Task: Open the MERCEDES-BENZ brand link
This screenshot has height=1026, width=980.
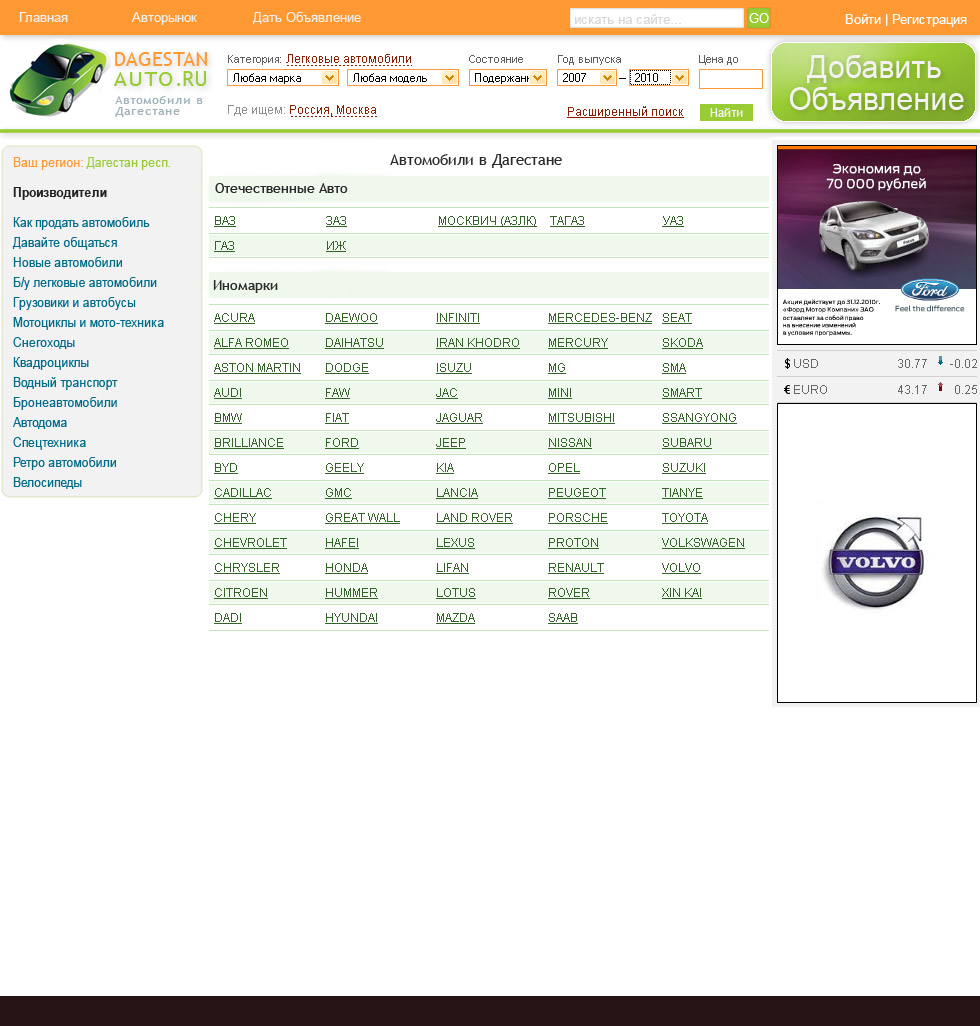Action: pyautogui.click(x=600, y=318)
